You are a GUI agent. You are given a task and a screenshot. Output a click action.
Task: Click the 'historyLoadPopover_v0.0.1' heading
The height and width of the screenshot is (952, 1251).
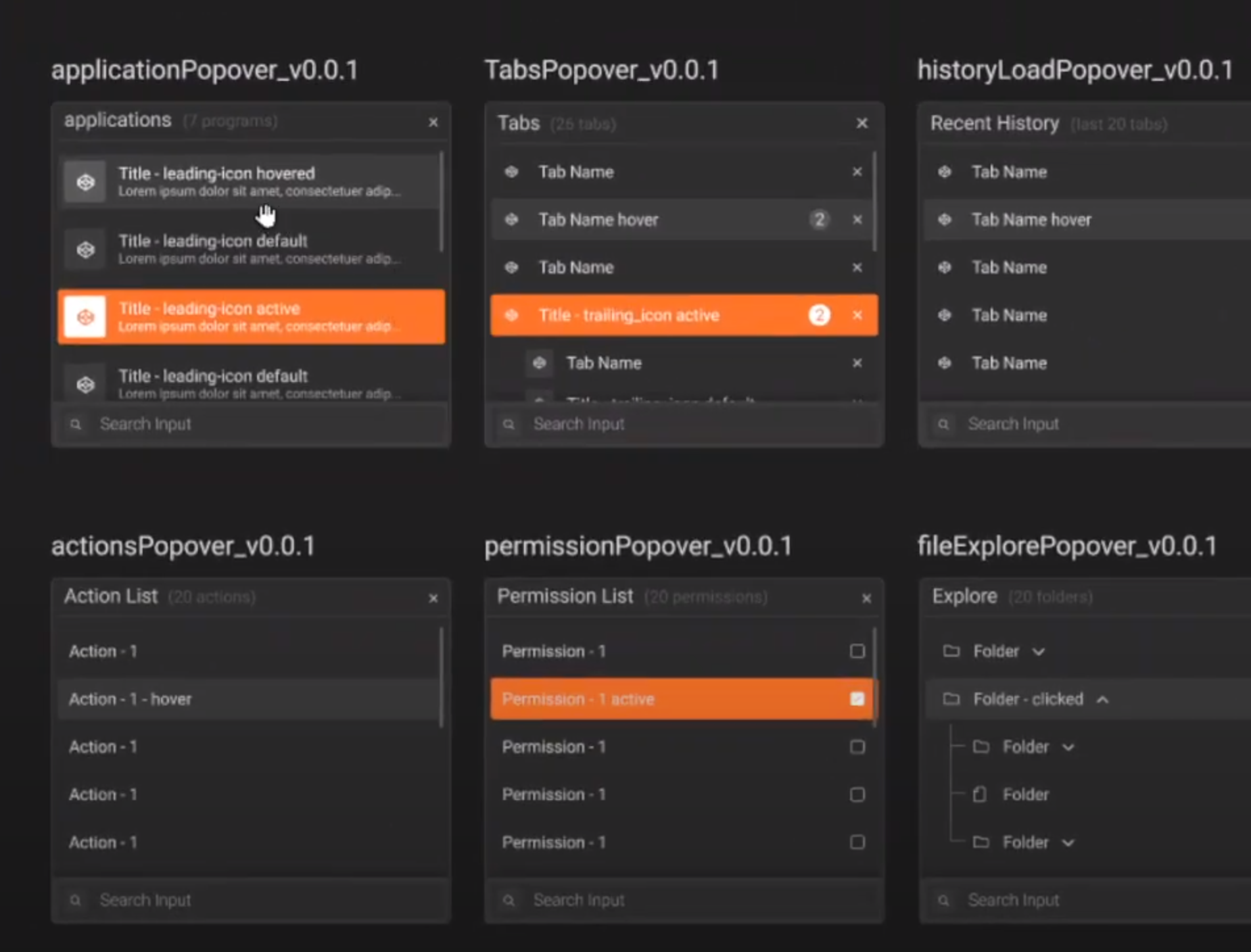click(x=1075, y=70)
